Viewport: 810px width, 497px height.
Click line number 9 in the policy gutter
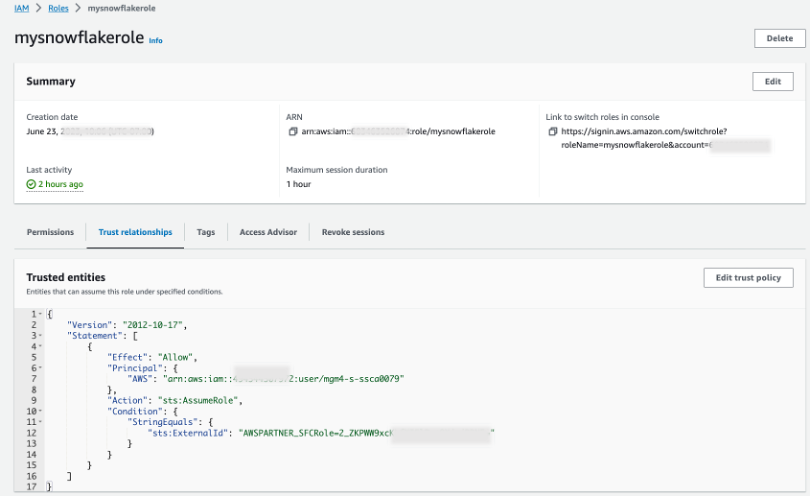point(34,401)
